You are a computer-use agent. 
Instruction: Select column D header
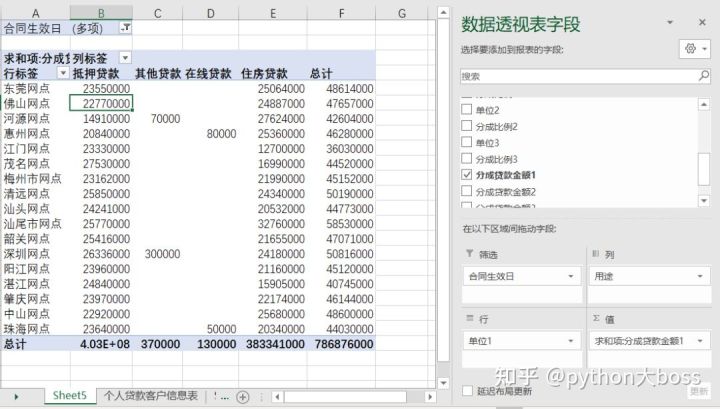210,13
